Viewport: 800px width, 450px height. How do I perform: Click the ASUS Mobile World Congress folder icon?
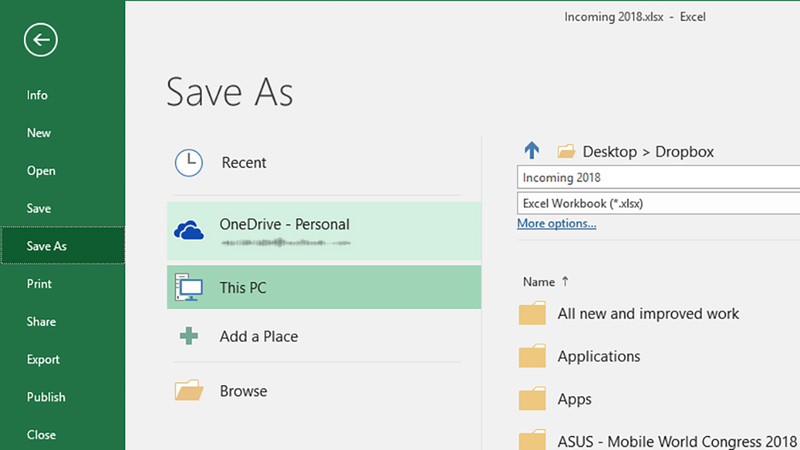[x=532, y=440]
